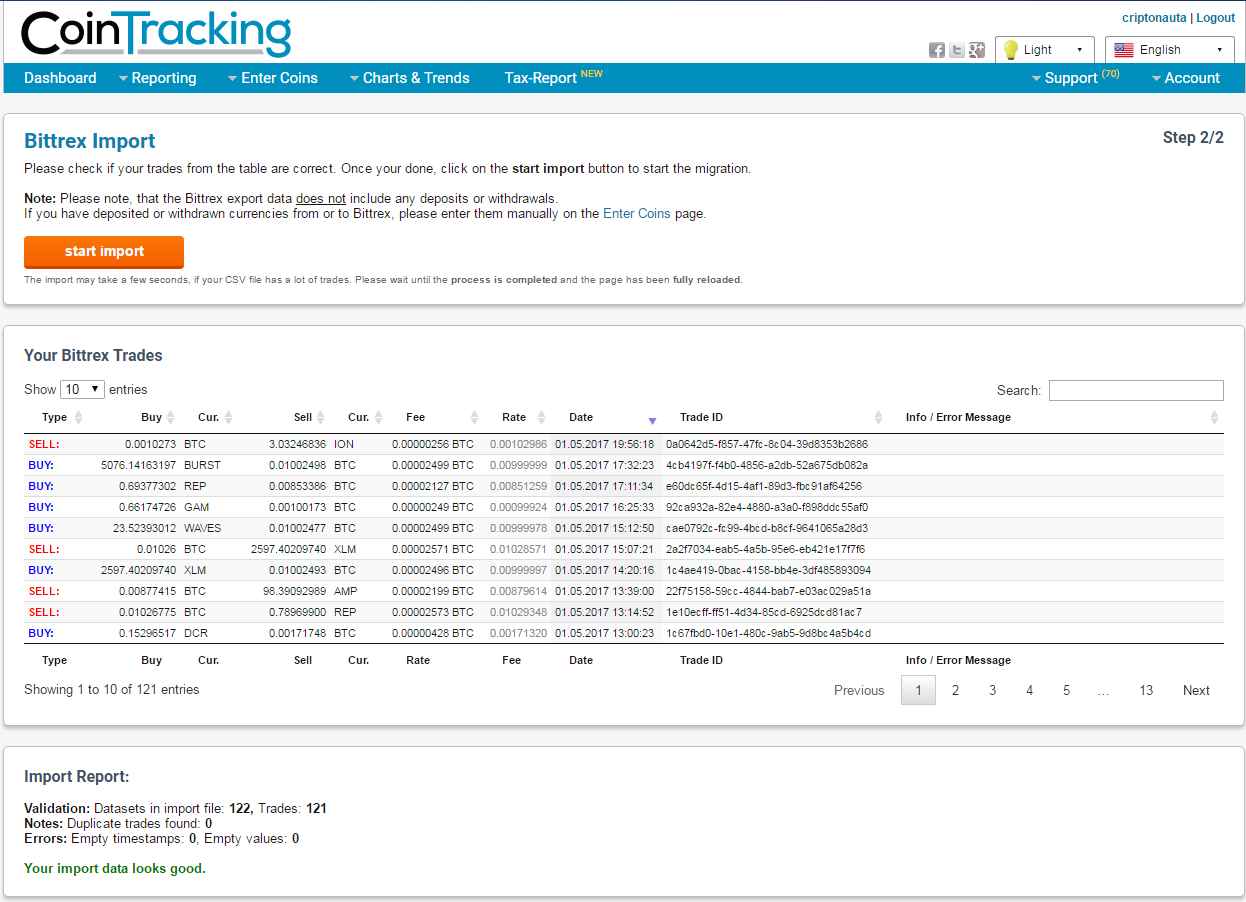The height and width of the screenshot is (902, 1246).
Task: Jump to page 4 of trades
Action: [x=1029, y=690]
